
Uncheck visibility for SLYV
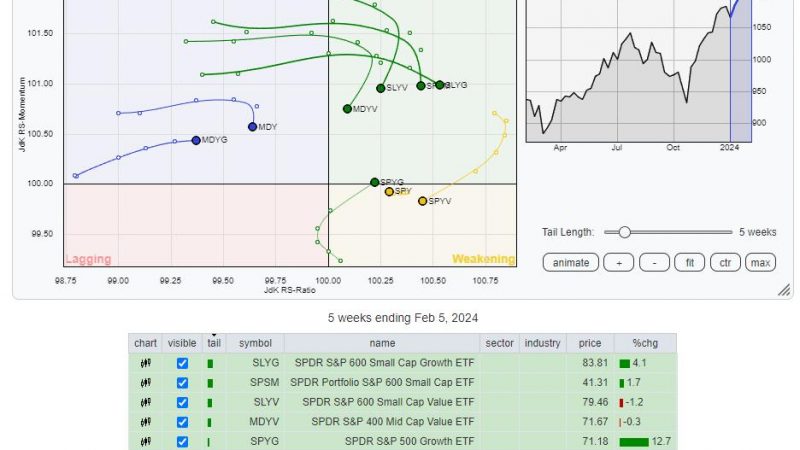[x=182, y=403]
